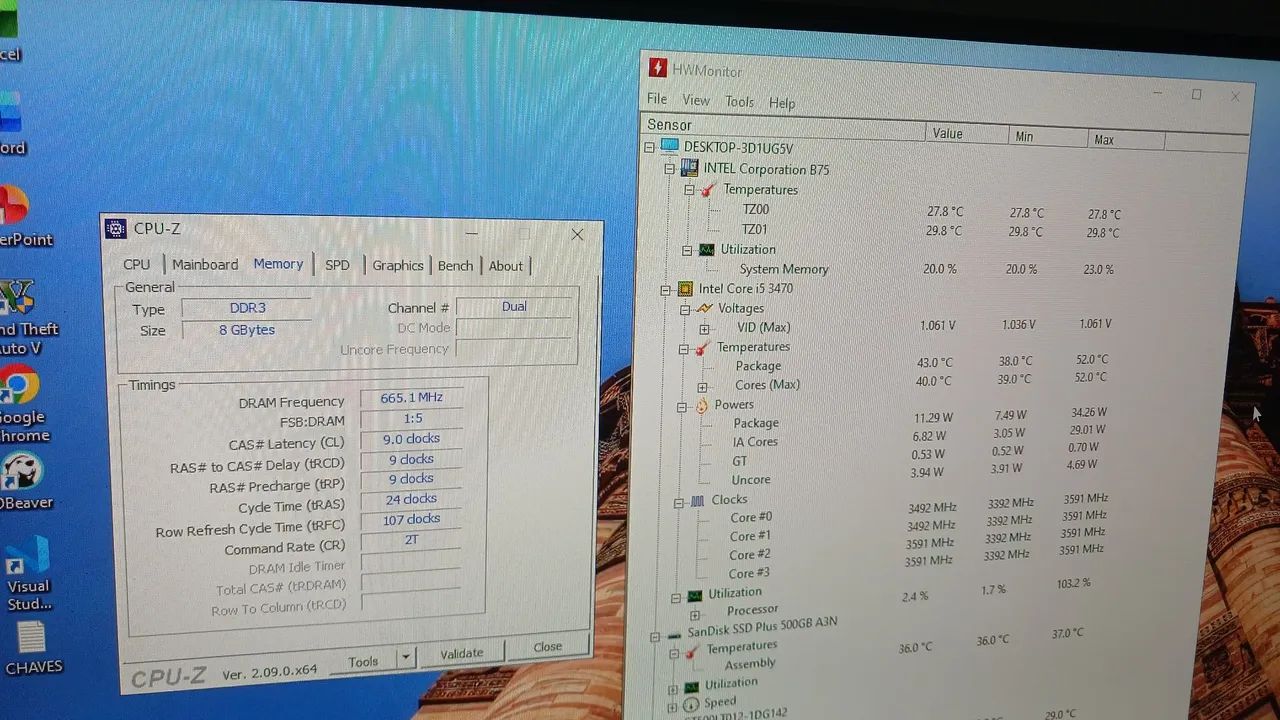Click the Tools button in CPU-Z

click(x=363, y=661)
